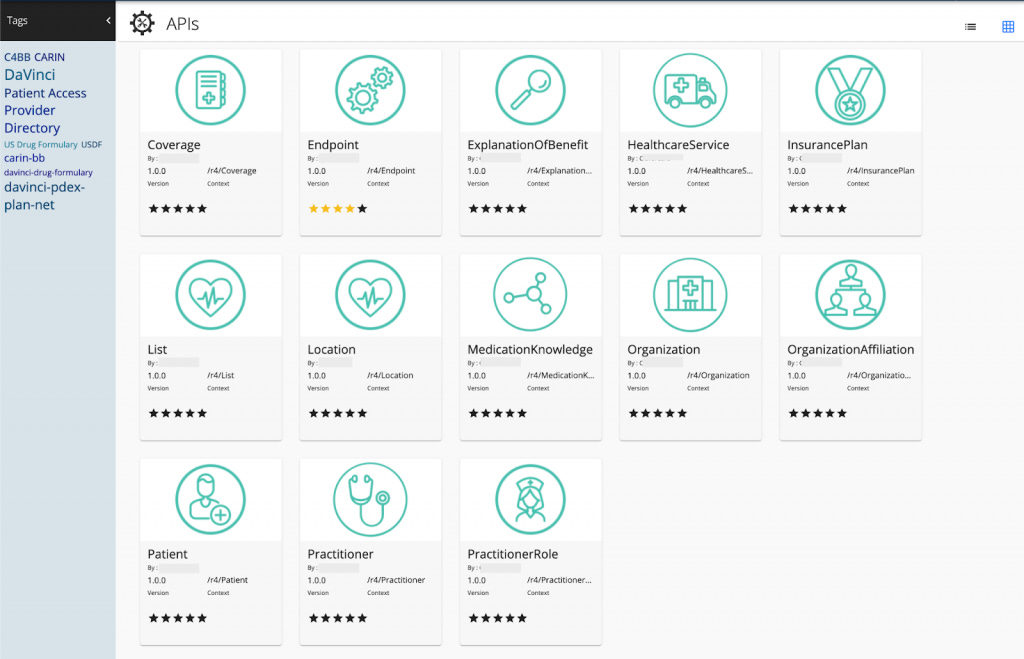Click the Endpoint yellow star rating
1024x659 pixels.
(338, 208)
